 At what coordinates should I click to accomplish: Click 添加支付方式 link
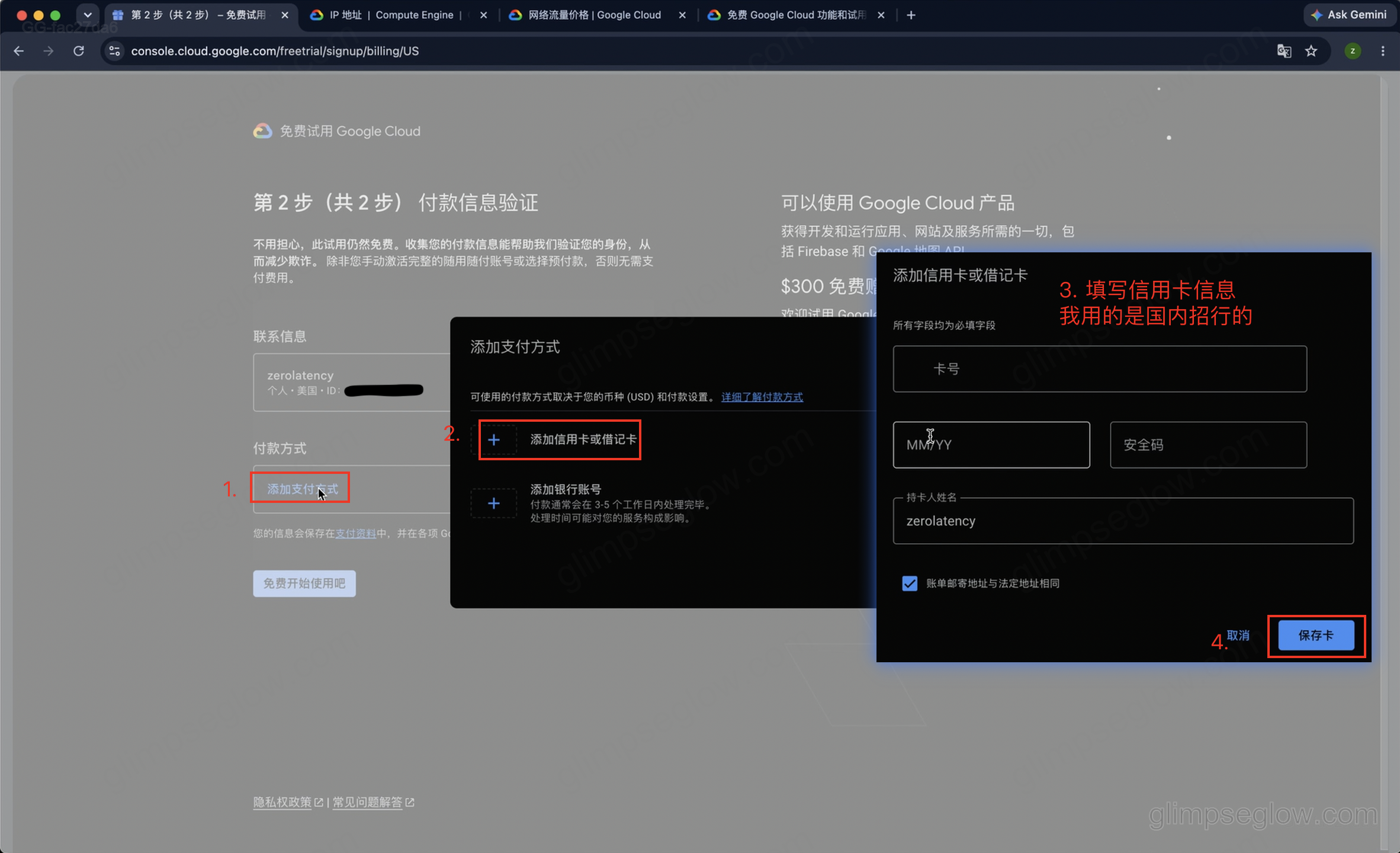(303, 489)
